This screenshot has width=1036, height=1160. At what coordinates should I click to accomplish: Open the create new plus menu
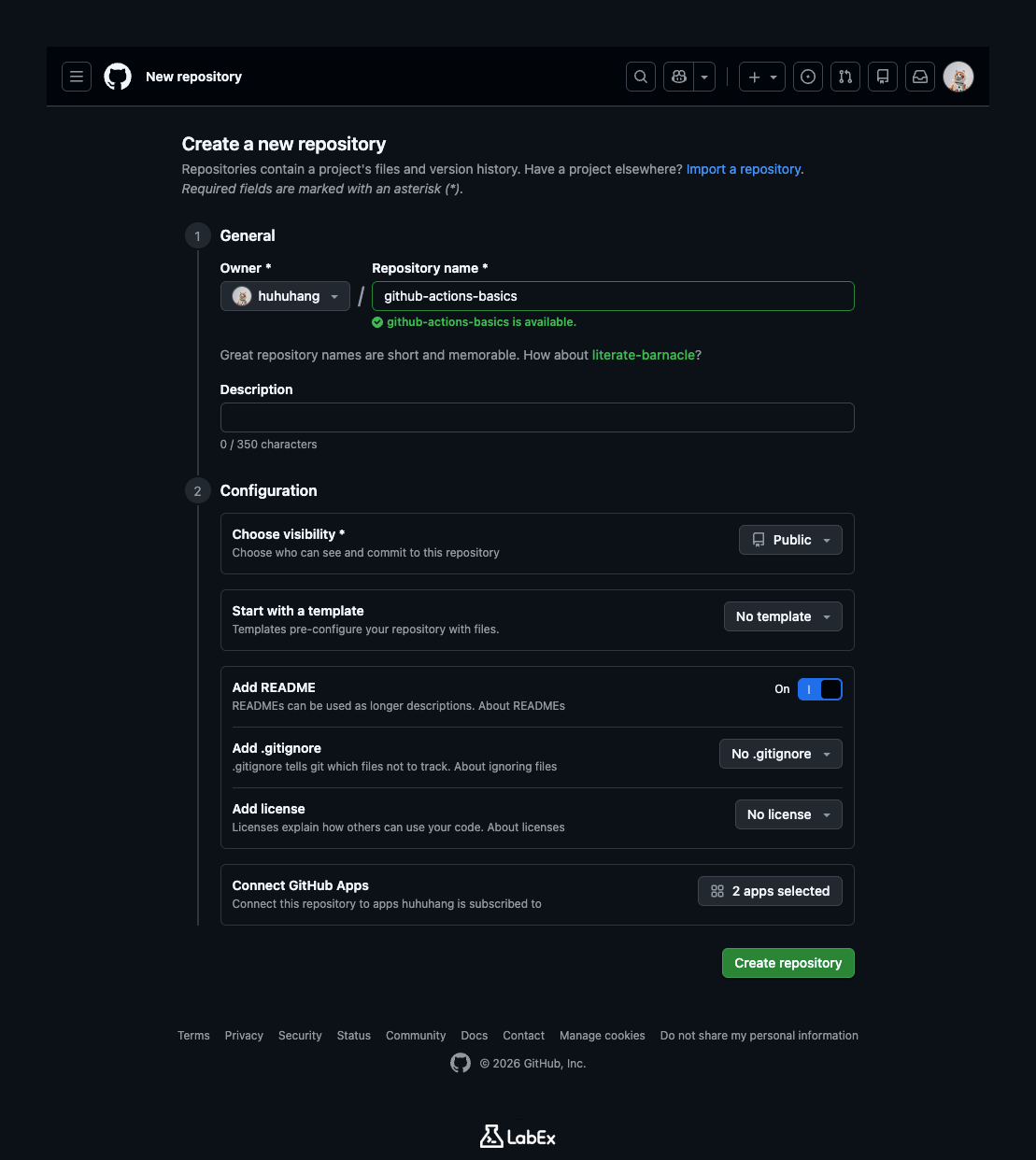tap(762, 77)
